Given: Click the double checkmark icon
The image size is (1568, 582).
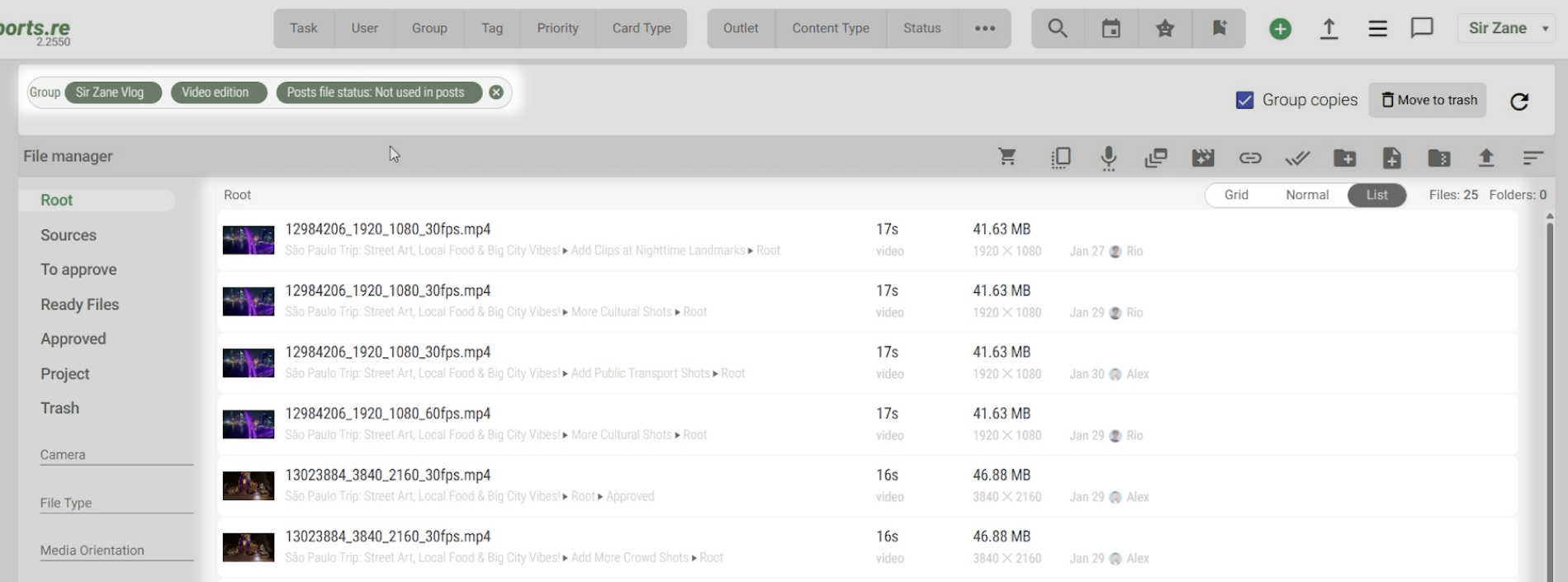Looking at the screenshot, I should [1296, 157].
